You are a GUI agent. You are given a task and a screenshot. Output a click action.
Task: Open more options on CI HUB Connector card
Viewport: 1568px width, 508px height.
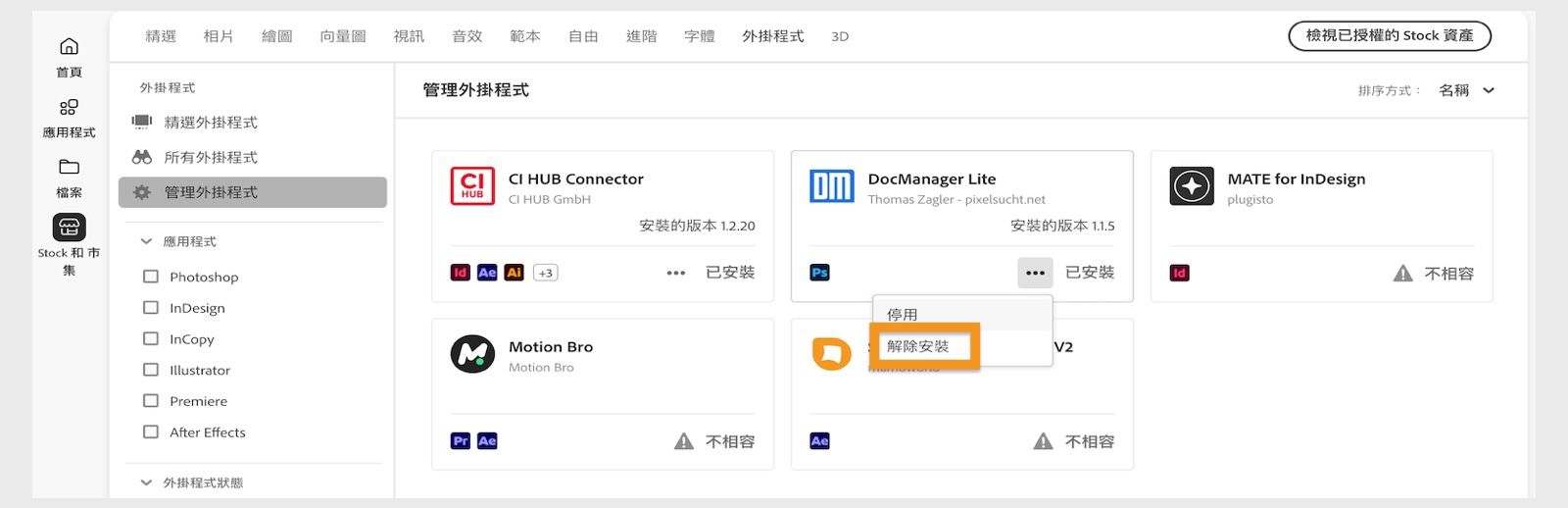point(675,273)
